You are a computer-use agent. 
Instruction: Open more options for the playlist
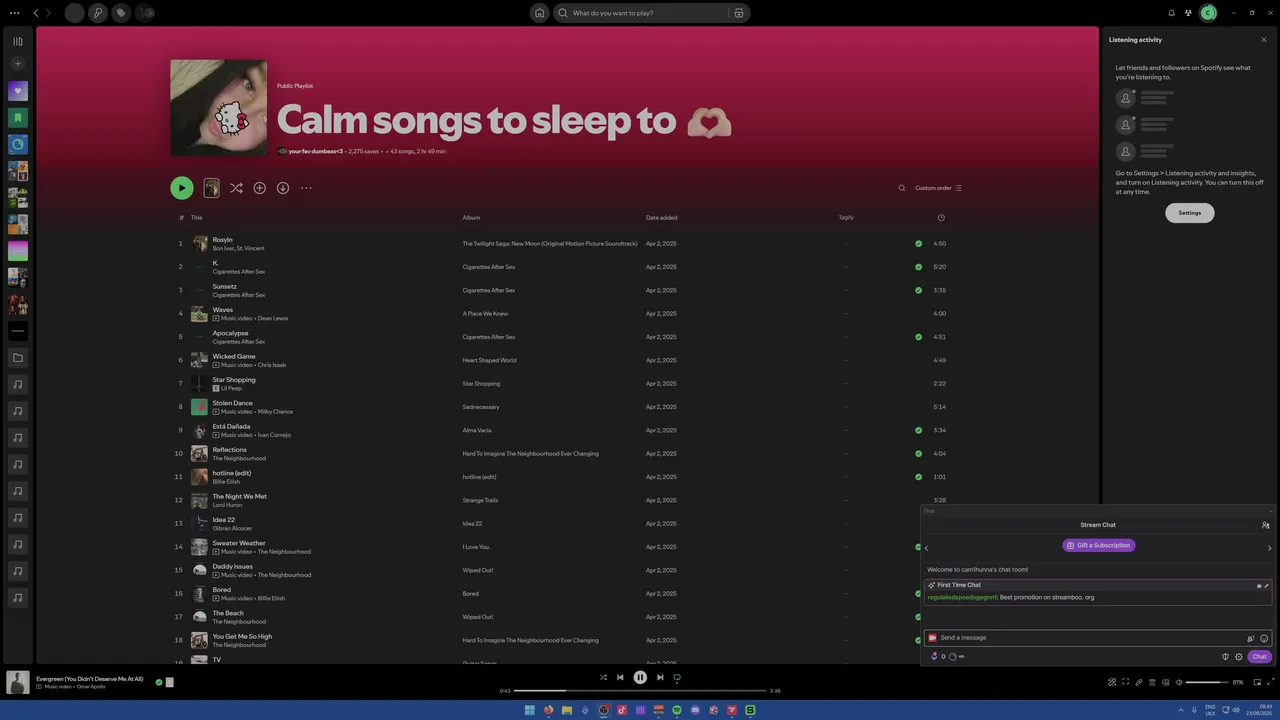[x=306, y=188]
